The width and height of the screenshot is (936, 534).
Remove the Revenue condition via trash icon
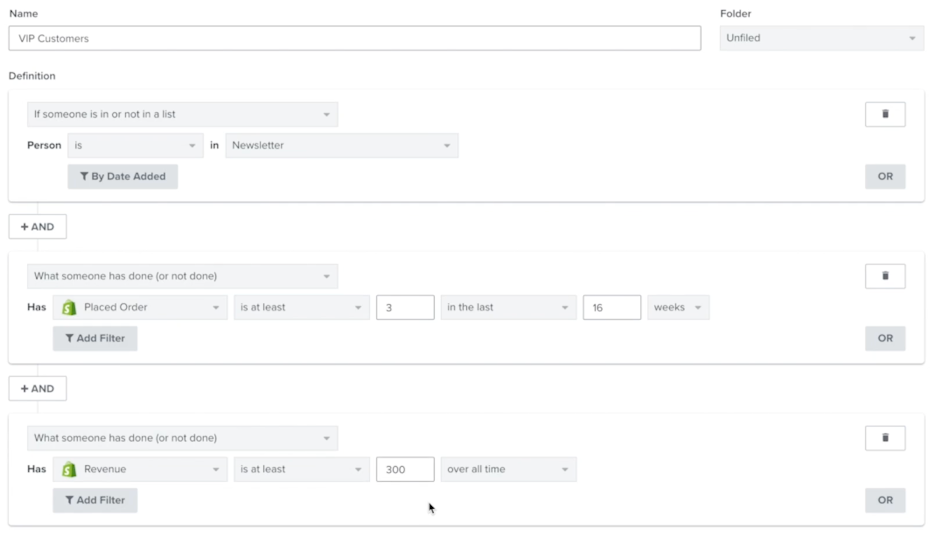885,438
